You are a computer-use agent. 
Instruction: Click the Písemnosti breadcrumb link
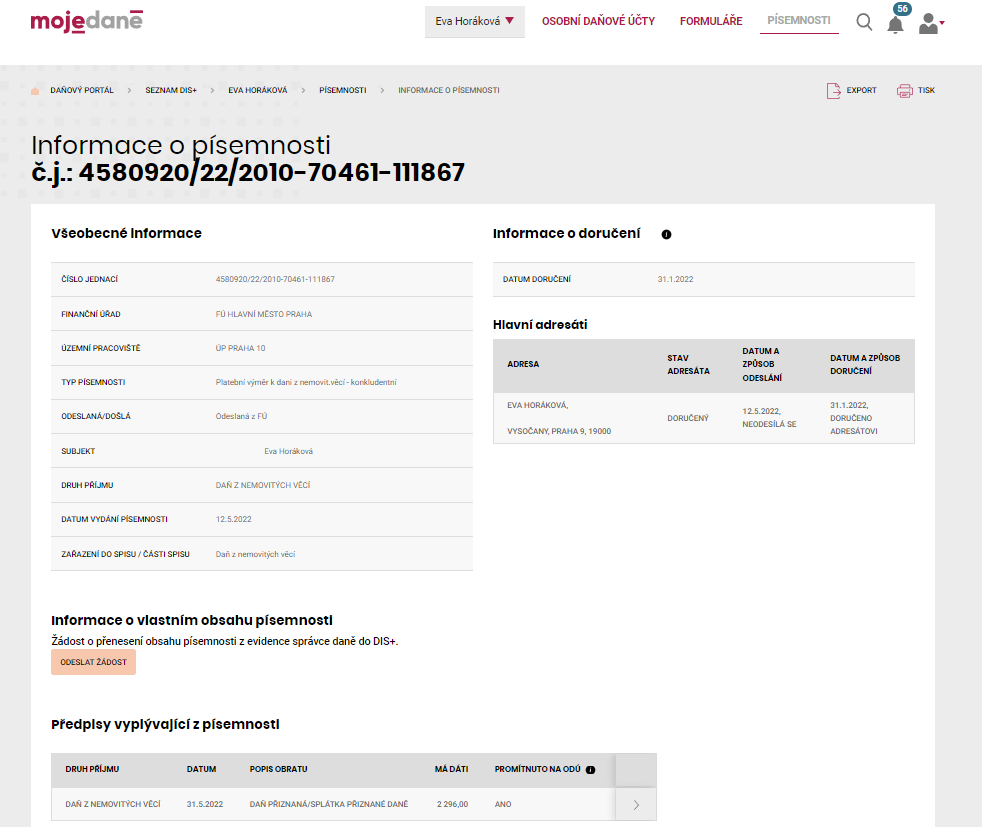tap(342, 91)
